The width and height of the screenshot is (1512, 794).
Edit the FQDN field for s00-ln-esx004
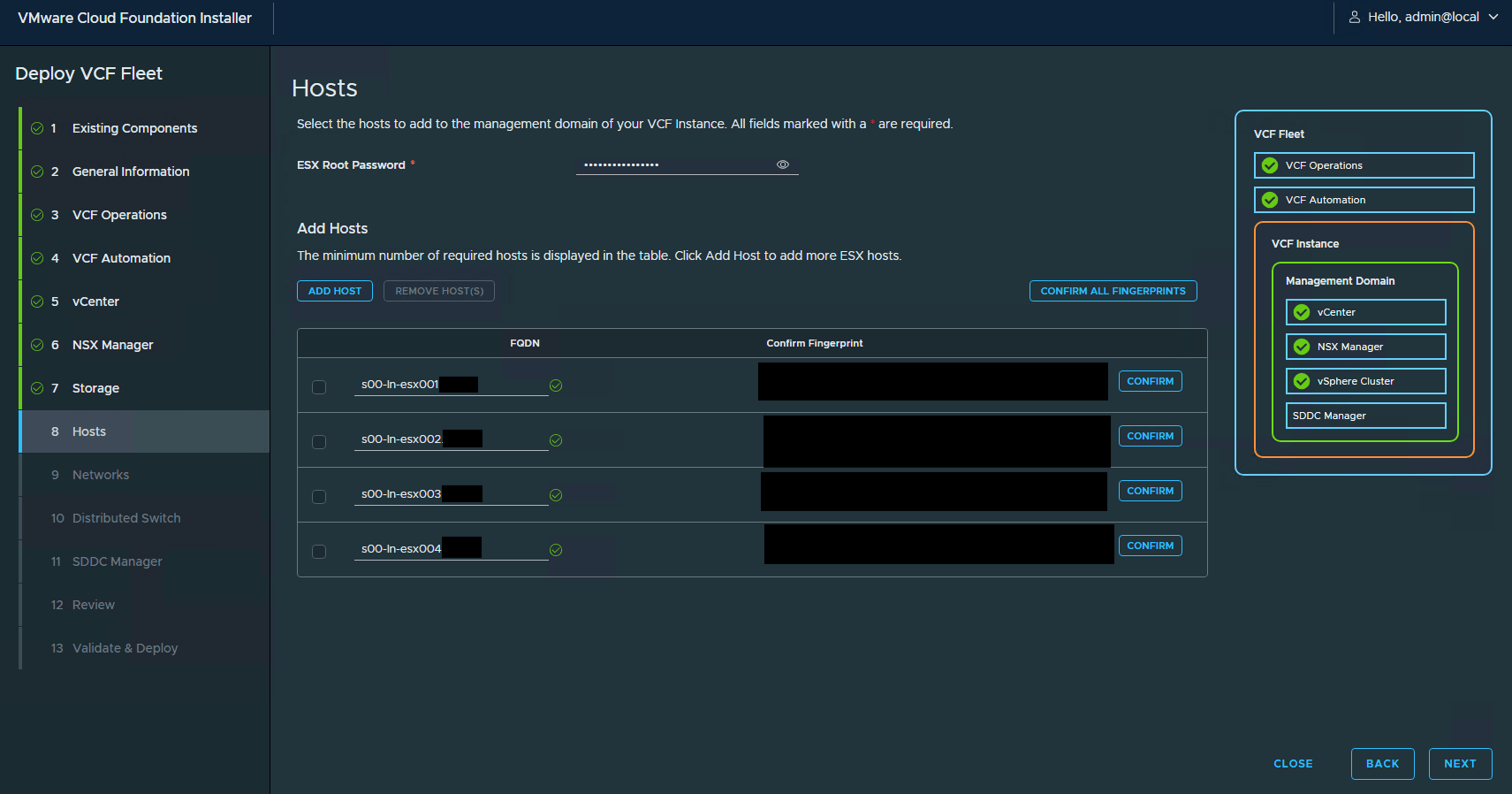coord(451,549)
